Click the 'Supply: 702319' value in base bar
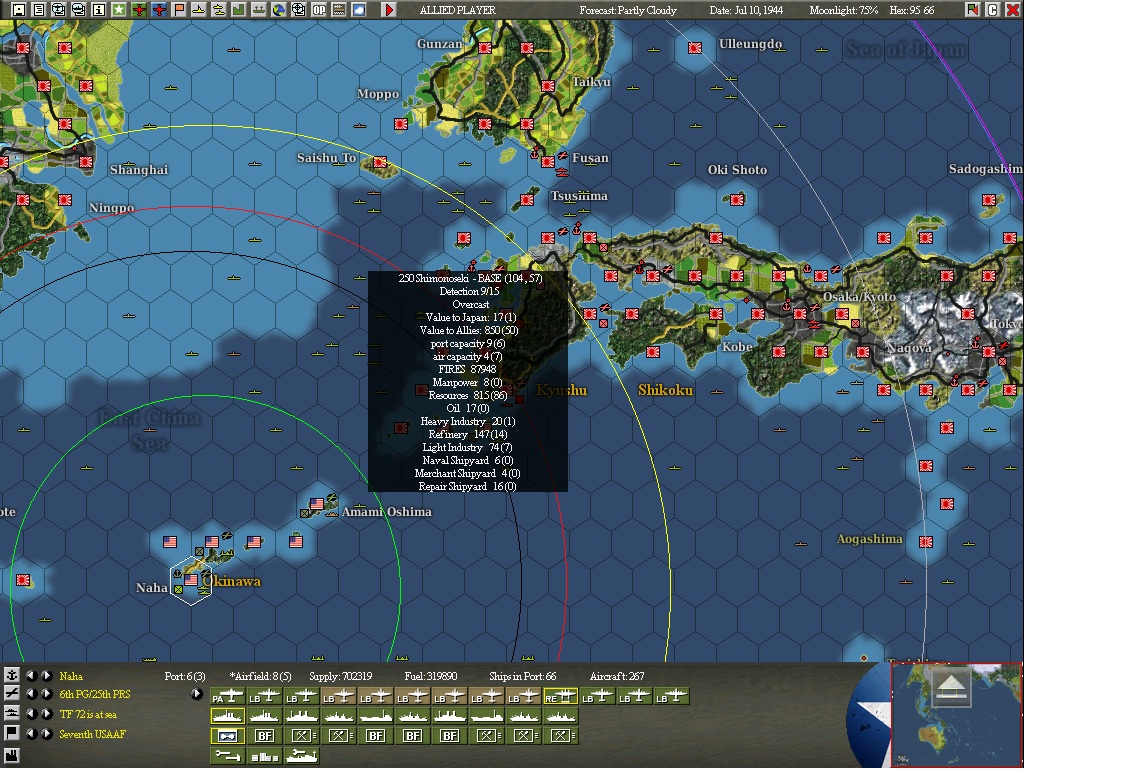 (x=341, y=676)
